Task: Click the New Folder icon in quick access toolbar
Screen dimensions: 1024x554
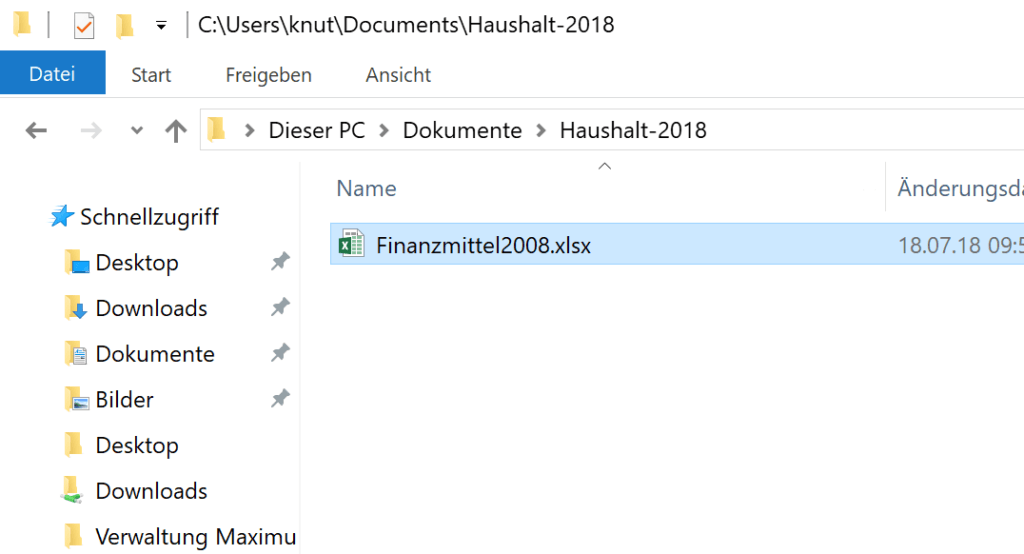Action: 124,25
